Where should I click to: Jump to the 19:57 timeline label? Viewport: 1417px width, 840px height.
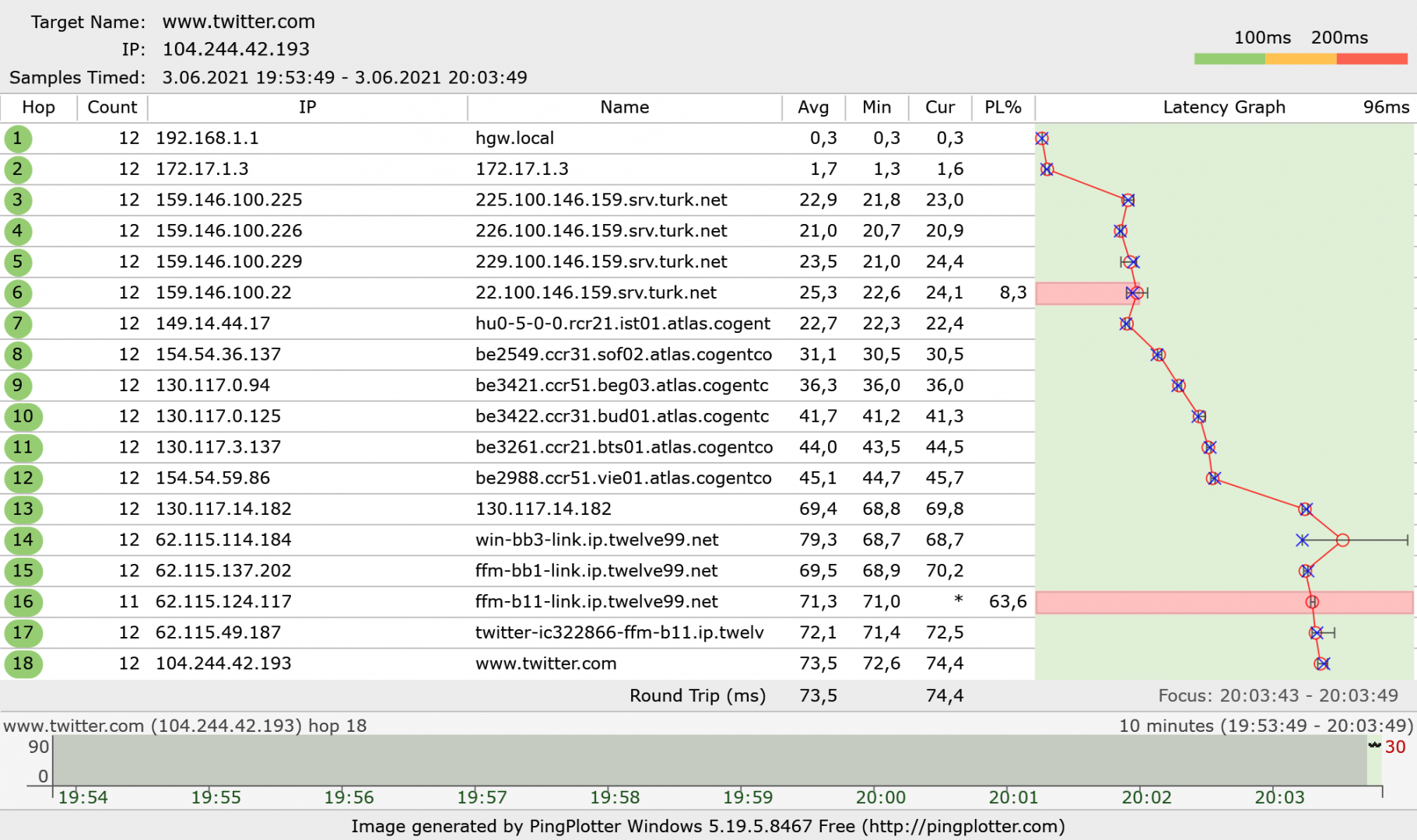pos(482,797)
